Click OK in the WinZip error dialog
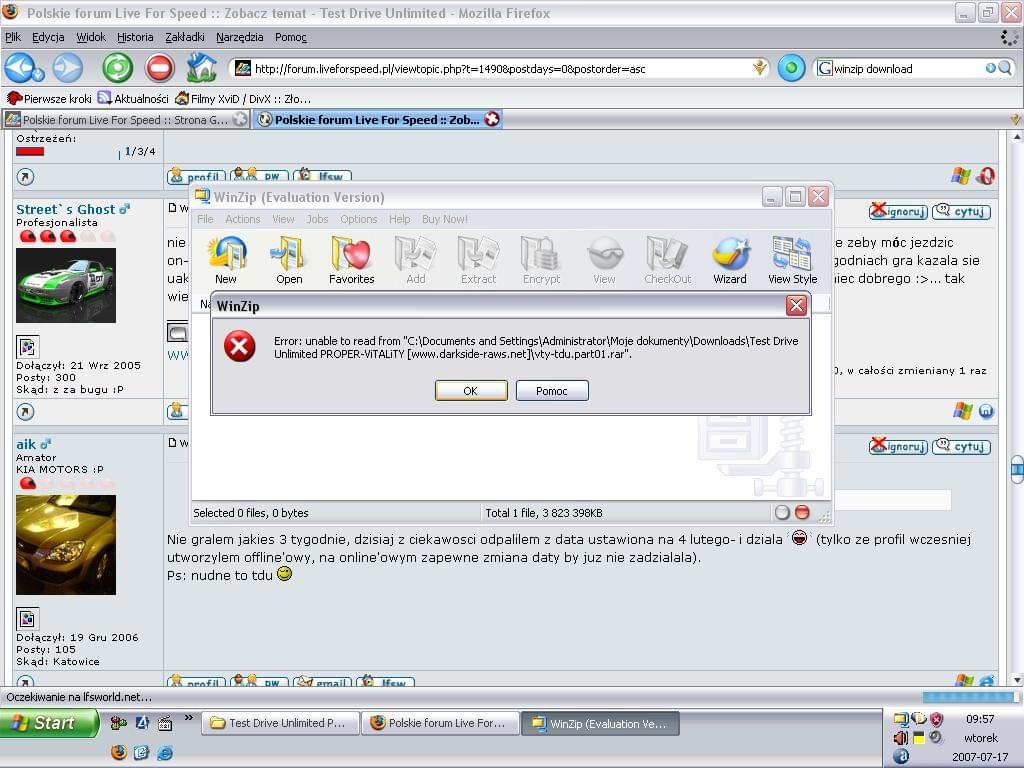 (x=470, y=391)
